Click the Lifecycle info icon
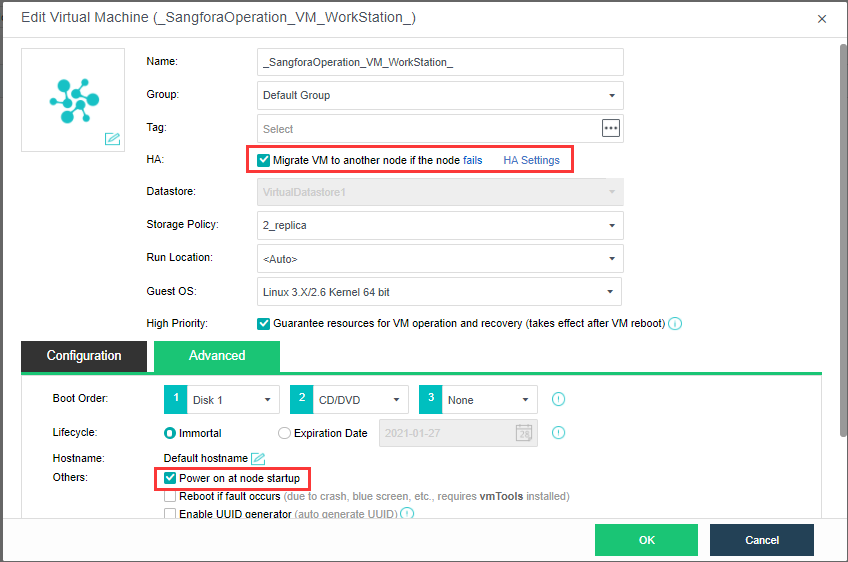 tap(559, 433)
